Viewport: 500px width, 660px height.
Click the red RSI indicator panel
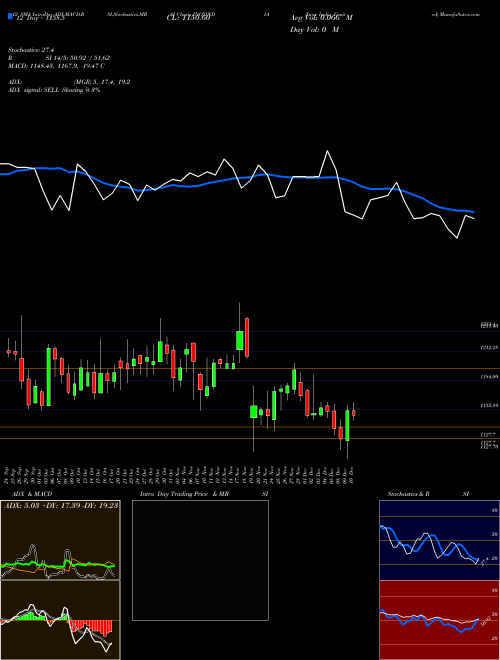(x=439, y=620)
